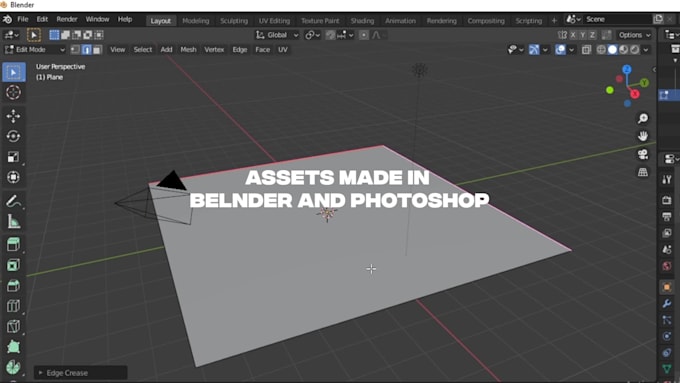Open the File menu
Screen dimensions: 680x383
tap(23, 20)
